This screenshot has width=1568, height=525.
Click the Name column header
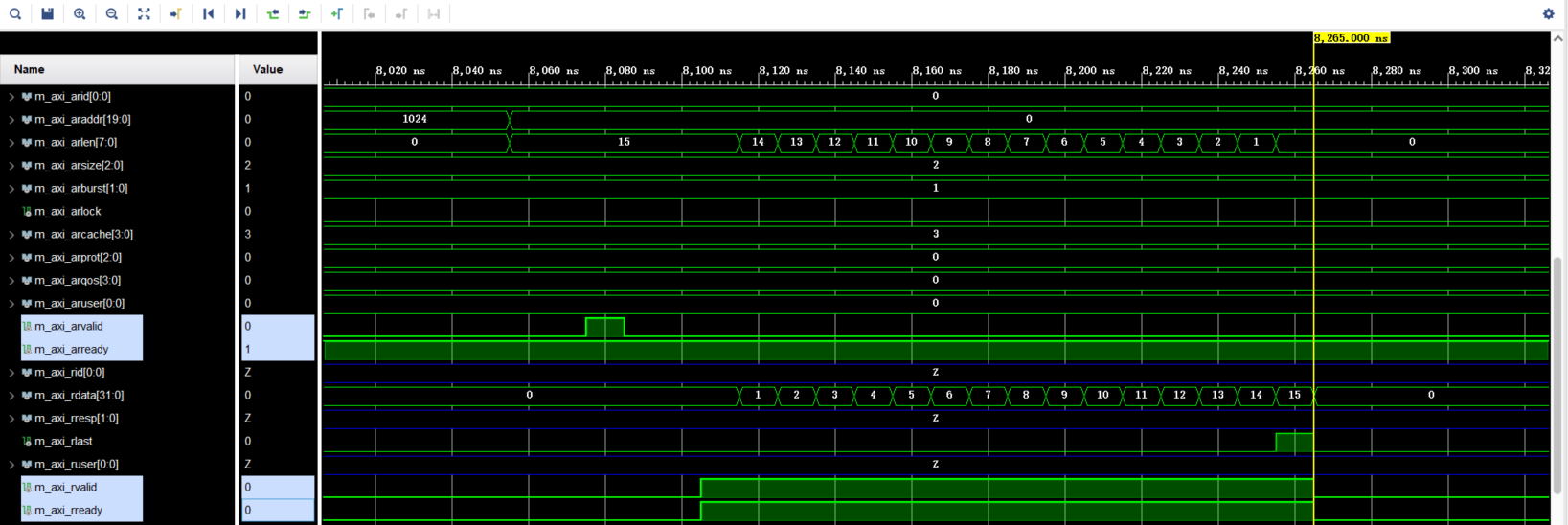tap(117, 69)
